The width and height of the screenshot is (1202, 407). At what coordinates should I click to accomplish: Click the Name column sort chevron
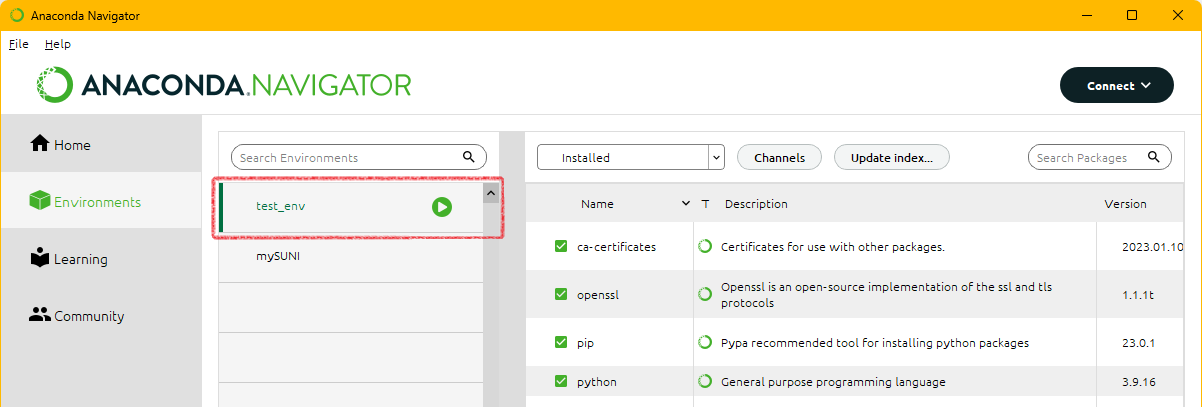[x=686, y=203]
